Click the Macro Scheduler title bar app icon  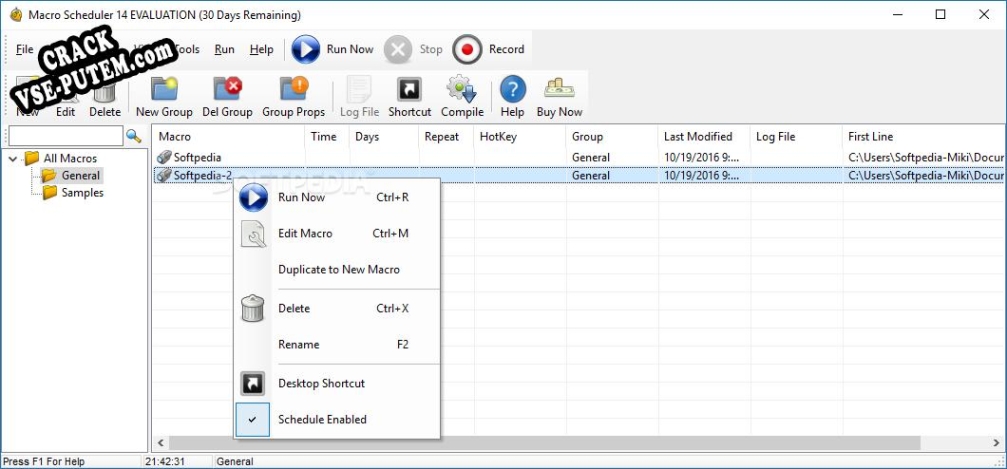coord(16,15)
